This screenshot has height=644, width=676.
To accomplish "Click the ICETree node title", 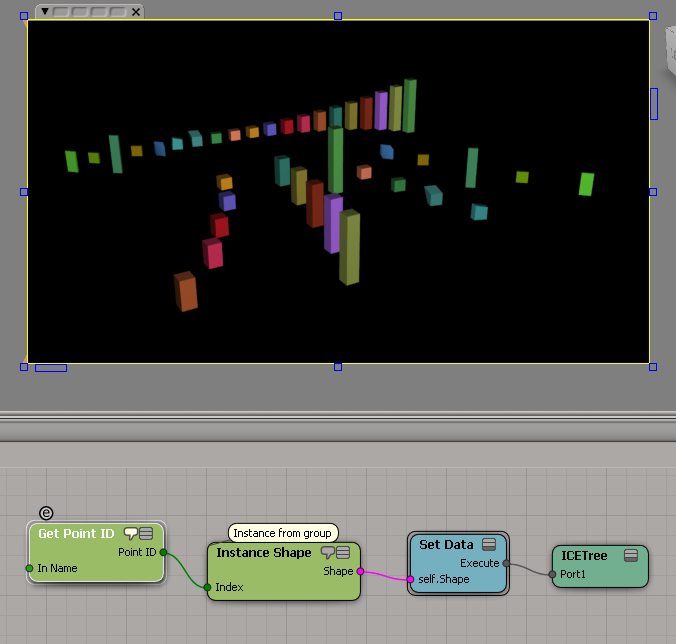I will [x=585, y=556].
